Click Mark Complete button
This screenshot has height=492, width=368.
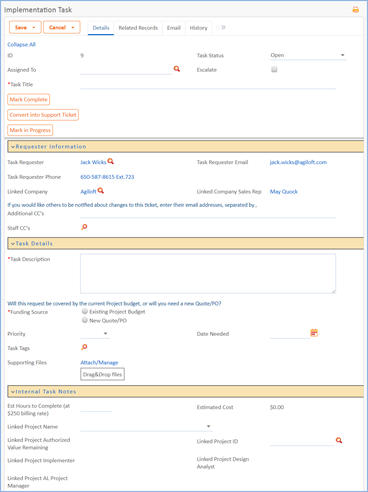pos(29,99)
